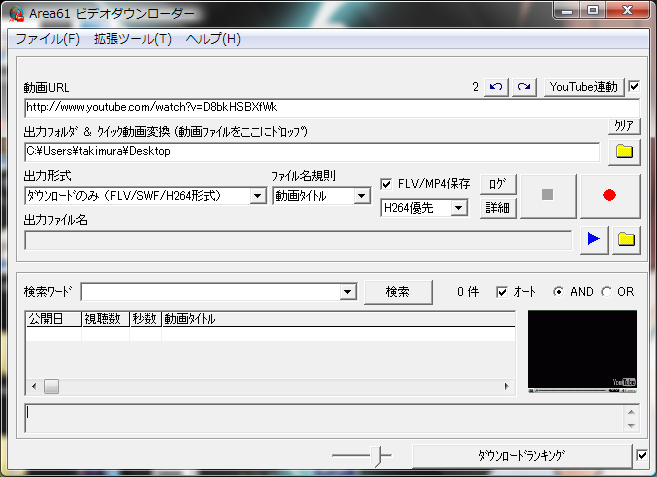Image resolution: width=657 pixels, height=477 pixels.
Task: Click the slider thumb at bottom
Action: pos(377,456)
